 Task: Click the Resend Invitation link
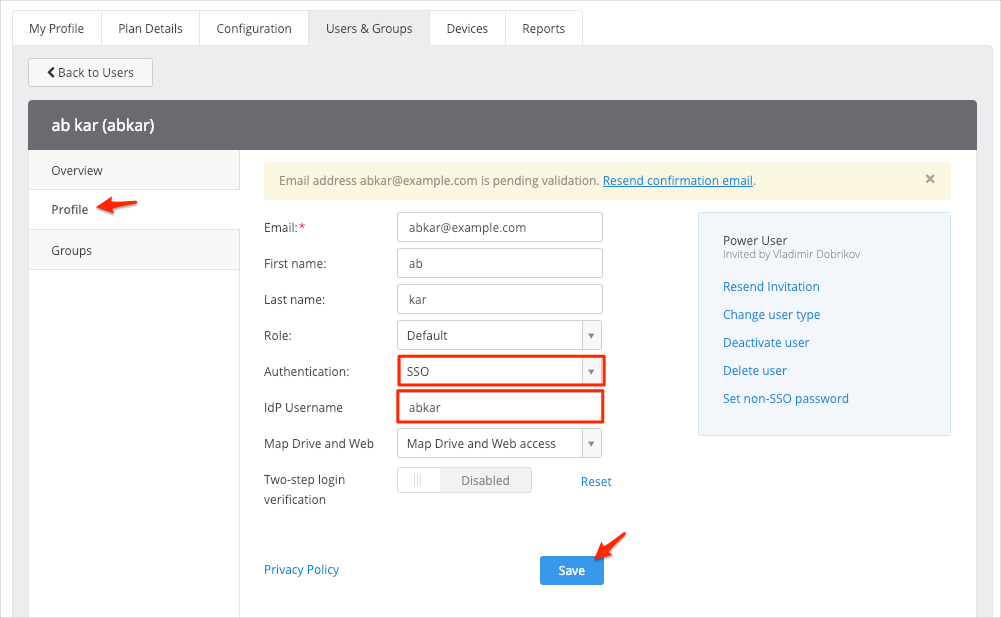(x=771, y=287)
